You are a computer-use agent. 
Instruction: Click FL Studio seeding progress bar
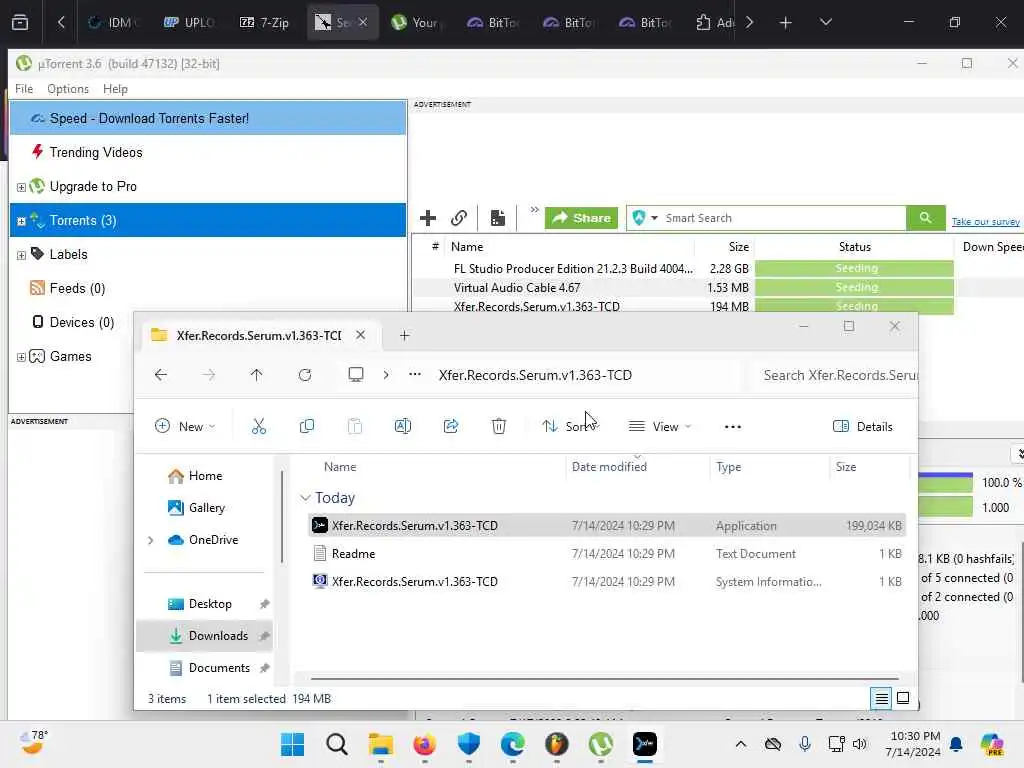pyautogui.click(x=854, y=268)
